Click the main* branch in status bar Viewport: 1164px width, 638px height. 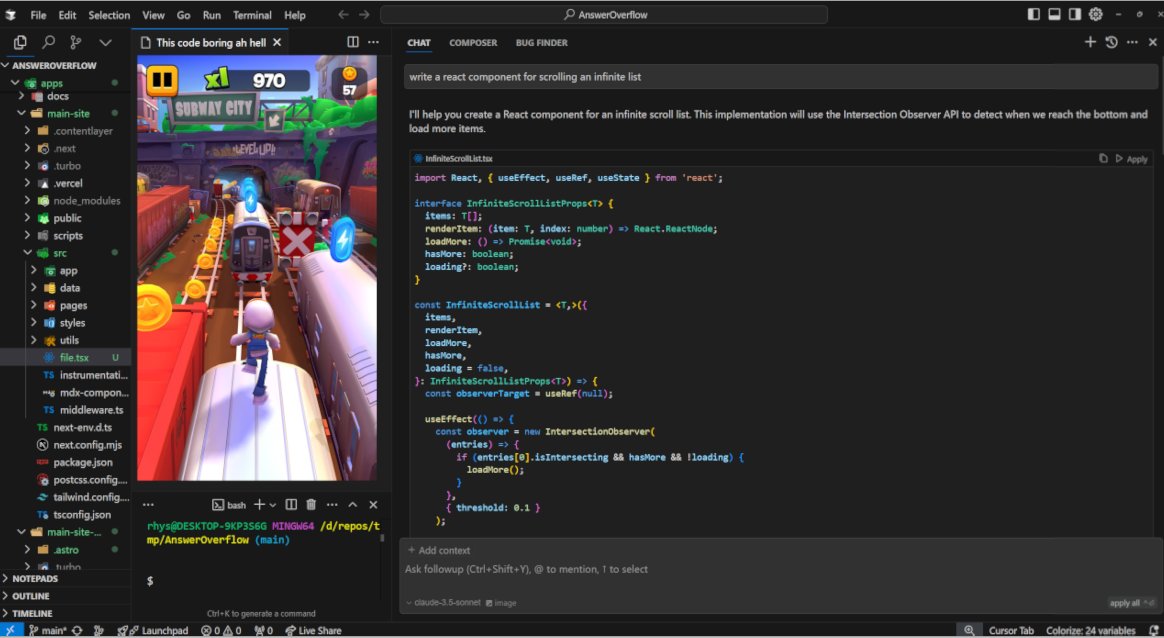[x=47, y=631]
